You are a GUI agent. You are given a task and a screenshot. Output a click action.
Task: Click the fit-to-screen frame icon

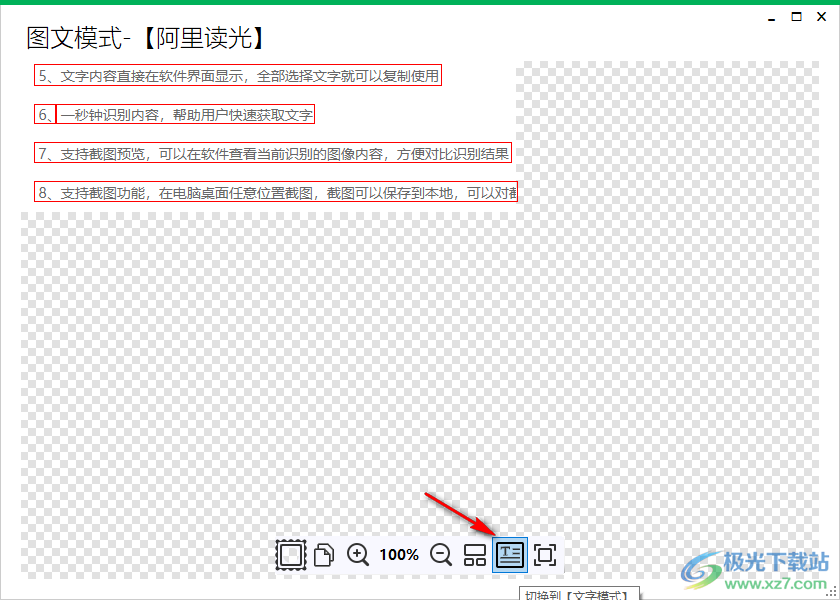click(545, 554)
